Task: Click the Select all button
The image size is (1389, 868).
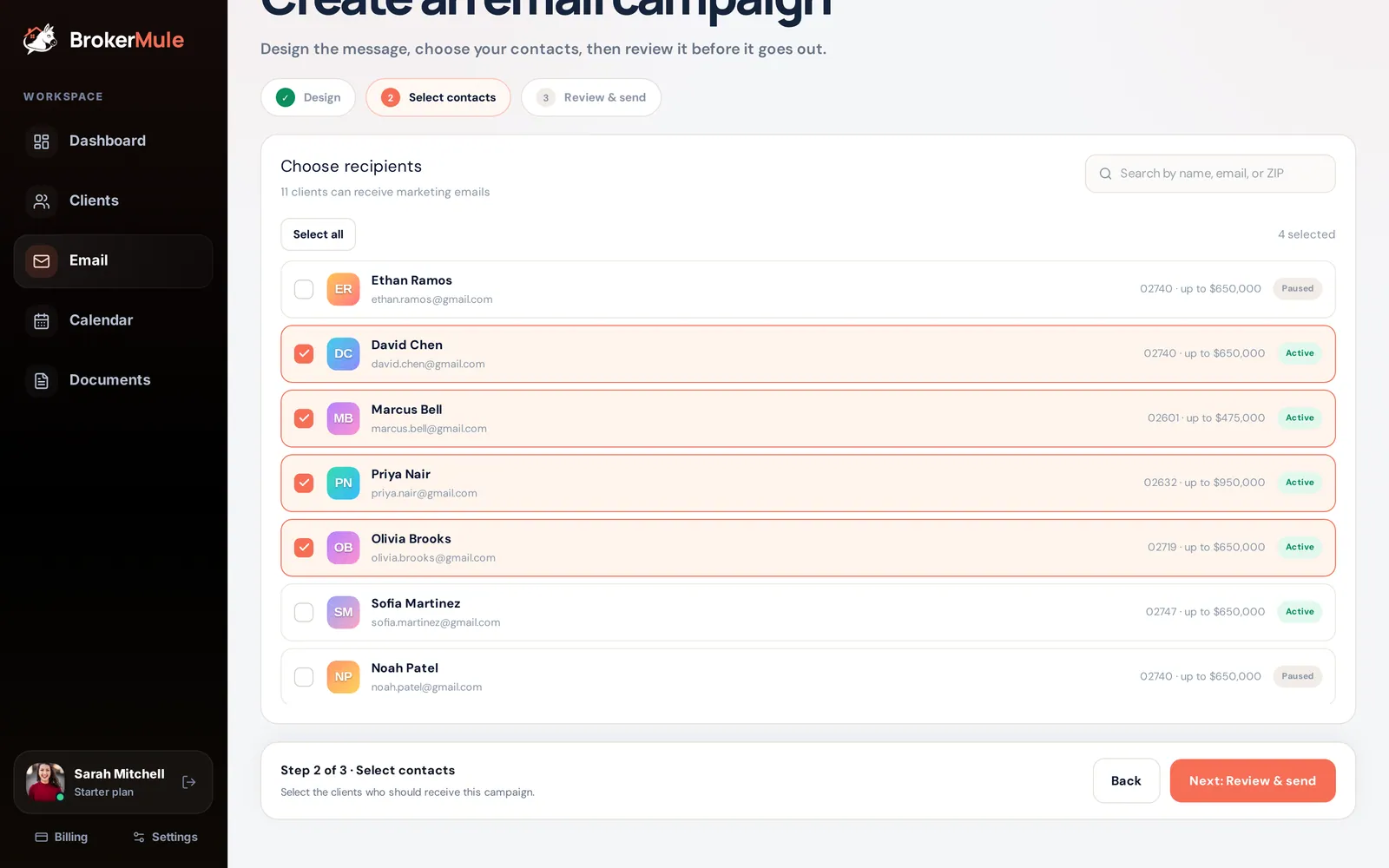Action: (318, 234)
